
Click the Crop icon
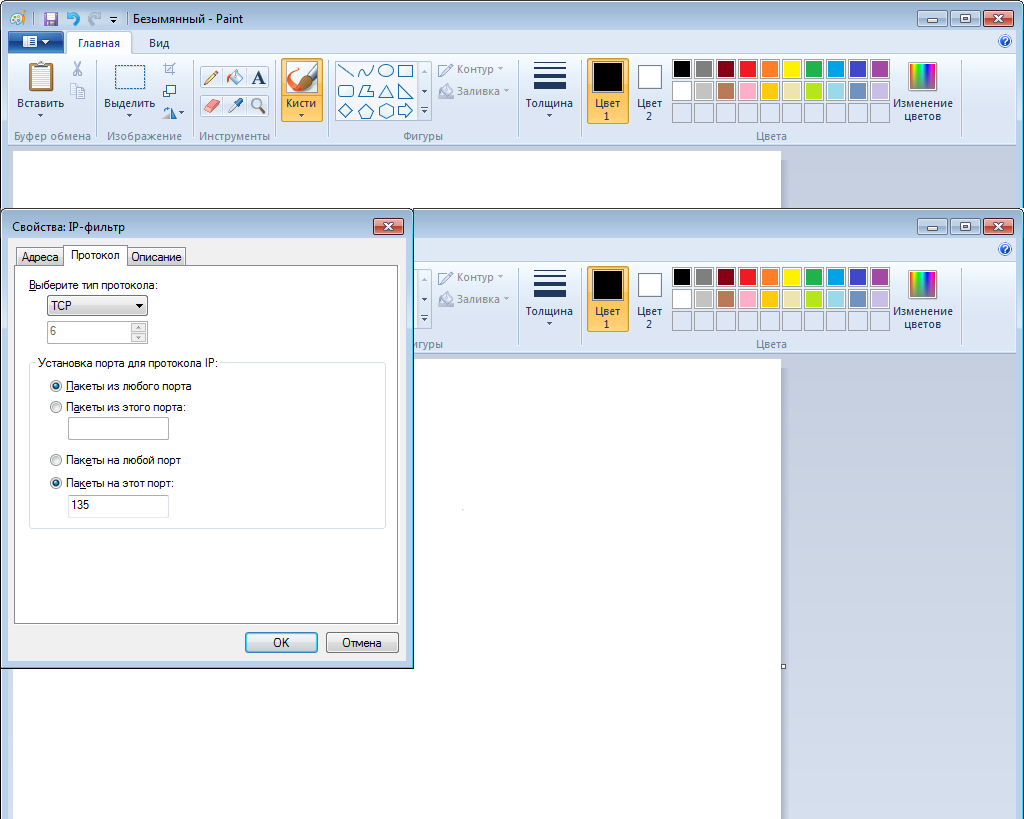pos(169,69)
